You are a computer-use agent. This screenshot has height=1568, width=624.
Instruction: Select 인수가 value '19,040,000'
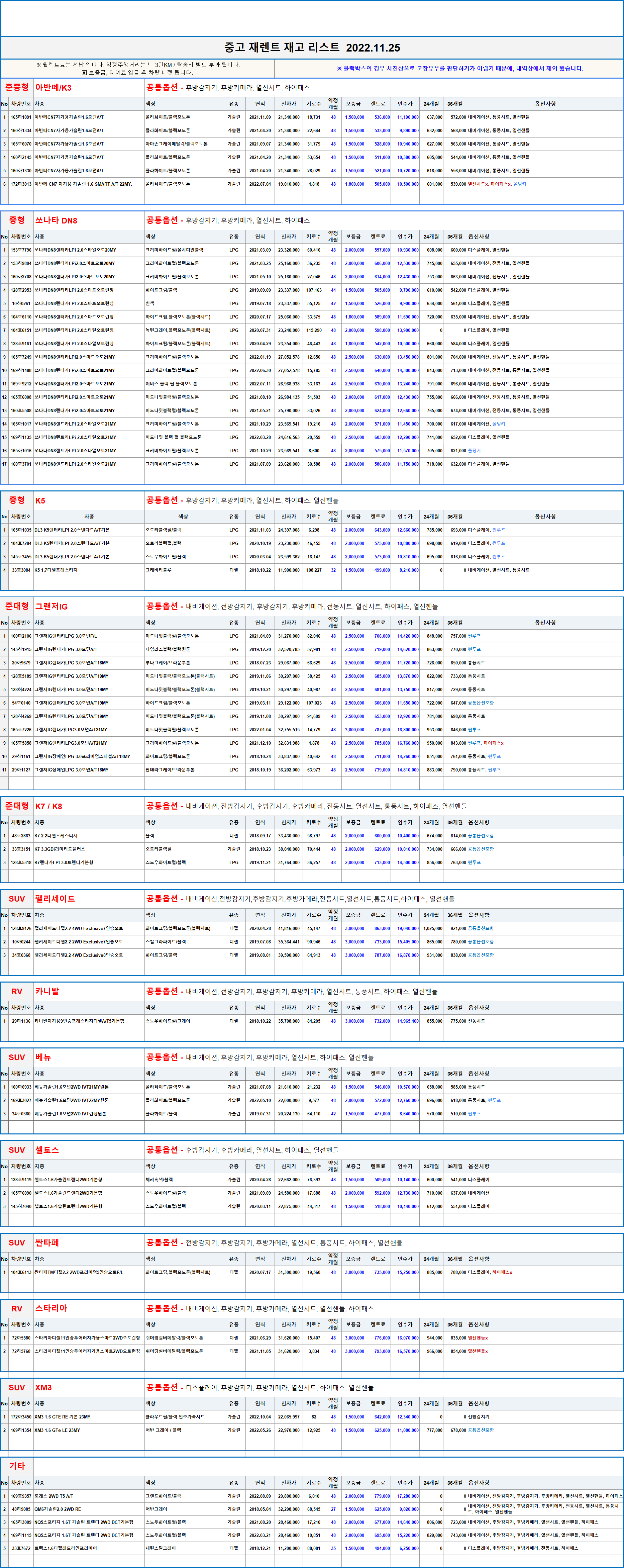tap(408, 928)
